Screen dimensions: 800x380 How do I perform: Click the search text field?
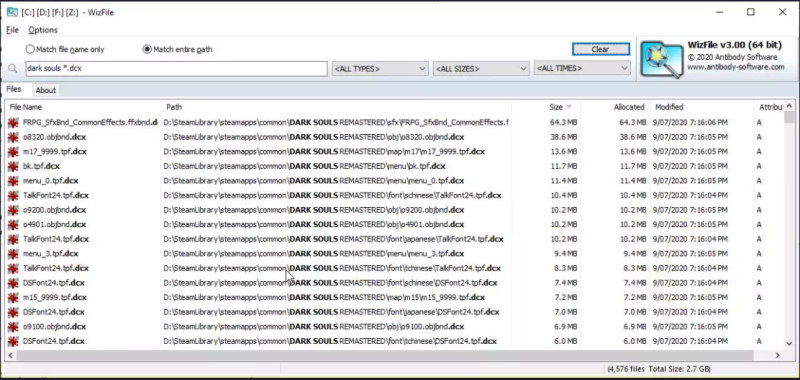tap(176, 68)
